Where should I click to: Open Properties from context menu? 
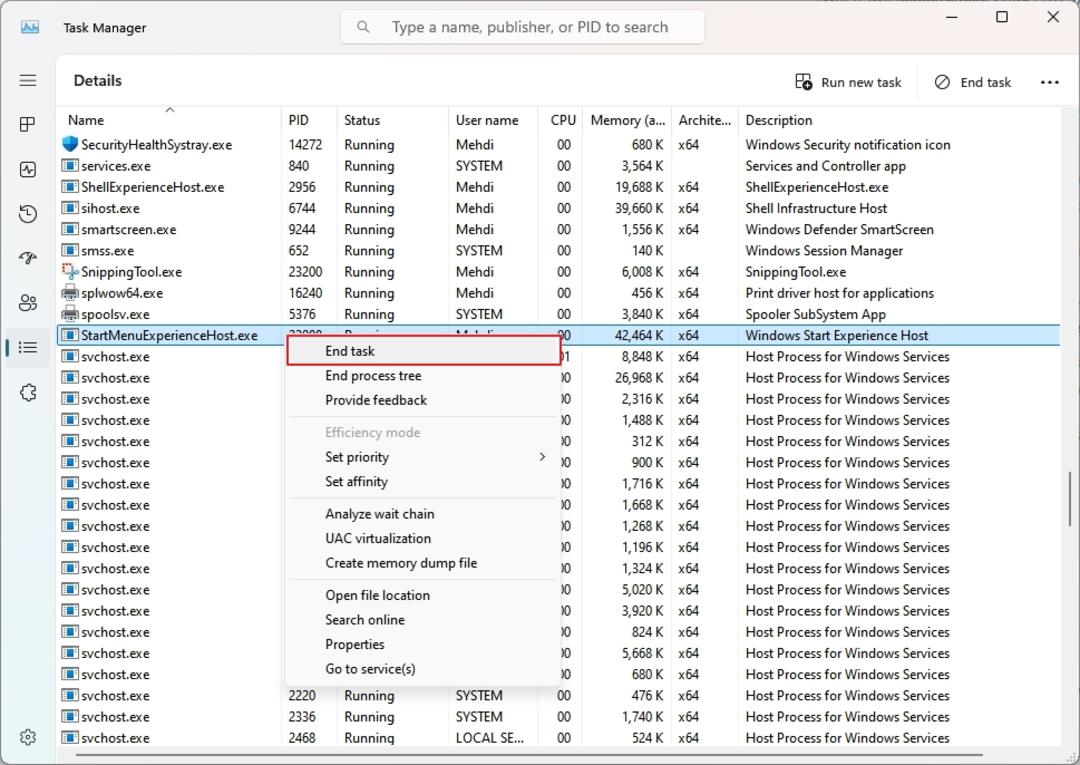coord(423,645)
